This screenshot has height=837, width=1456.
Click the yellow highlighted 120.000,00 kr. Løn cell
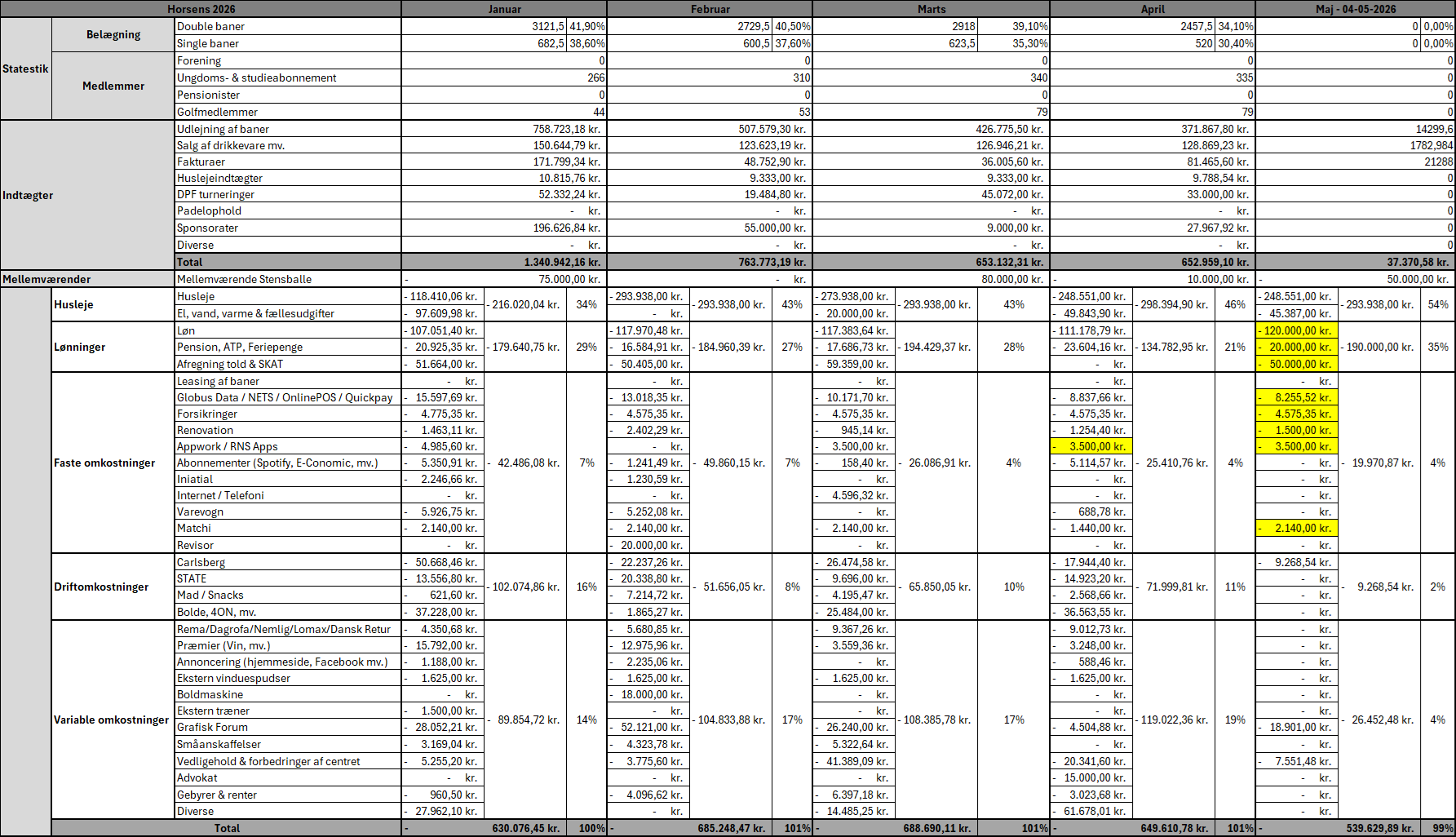(1297, 330)
